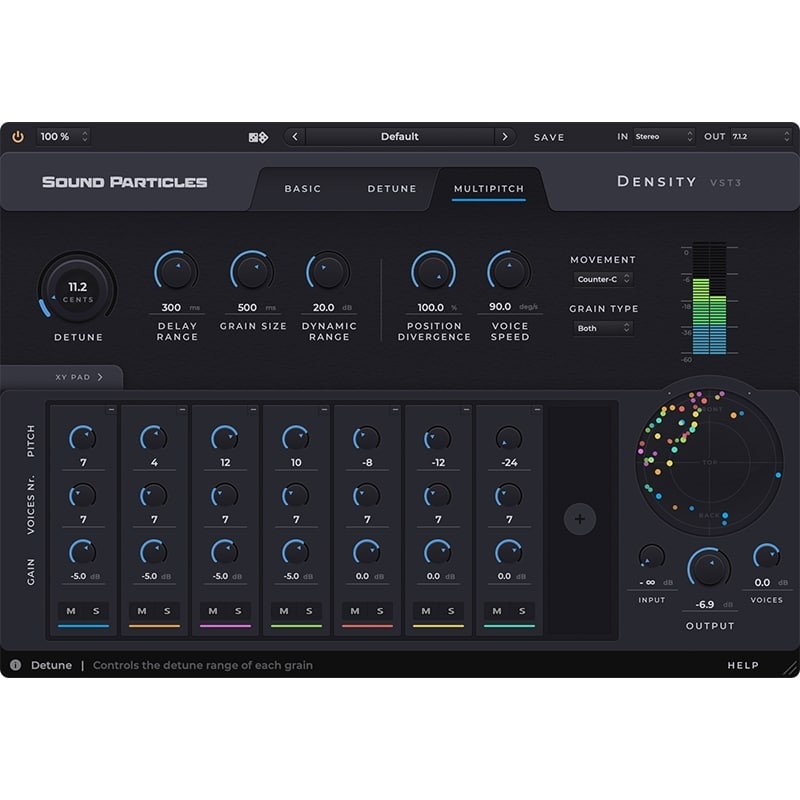Click the circular spatial particle view
This screenshot has height=800, width=800.
pos(709,462)
